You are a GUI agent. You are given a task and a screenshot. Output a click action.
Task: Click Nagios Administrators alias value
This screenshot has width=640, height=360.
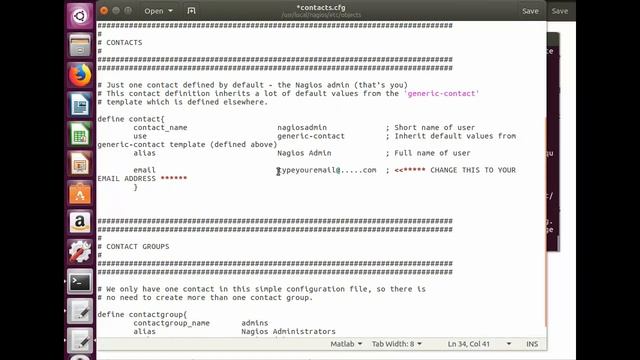[288, 331]
